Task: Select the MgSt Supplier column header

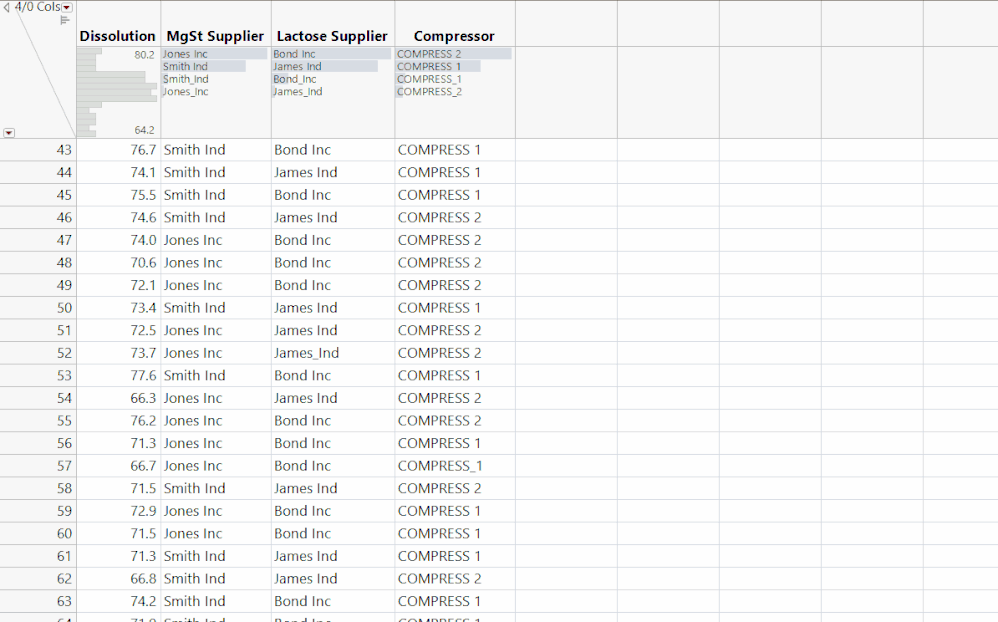Action: click(x=215, y=36)
